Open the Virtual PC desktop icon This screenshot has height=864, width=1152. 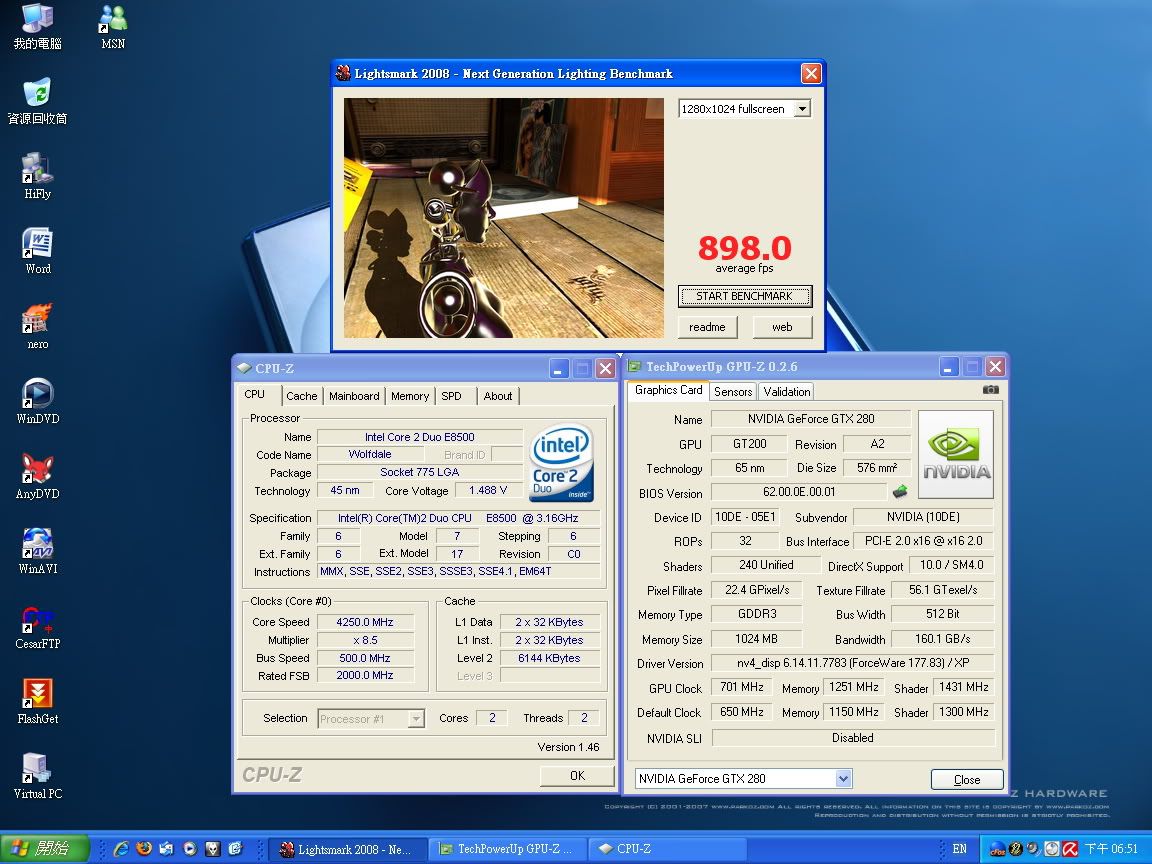(38, 770)
